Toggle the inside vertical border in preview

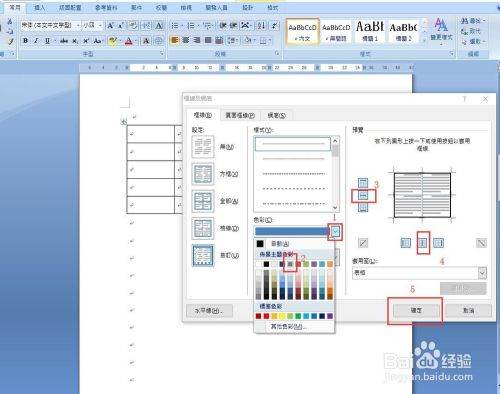pos(423,243)
